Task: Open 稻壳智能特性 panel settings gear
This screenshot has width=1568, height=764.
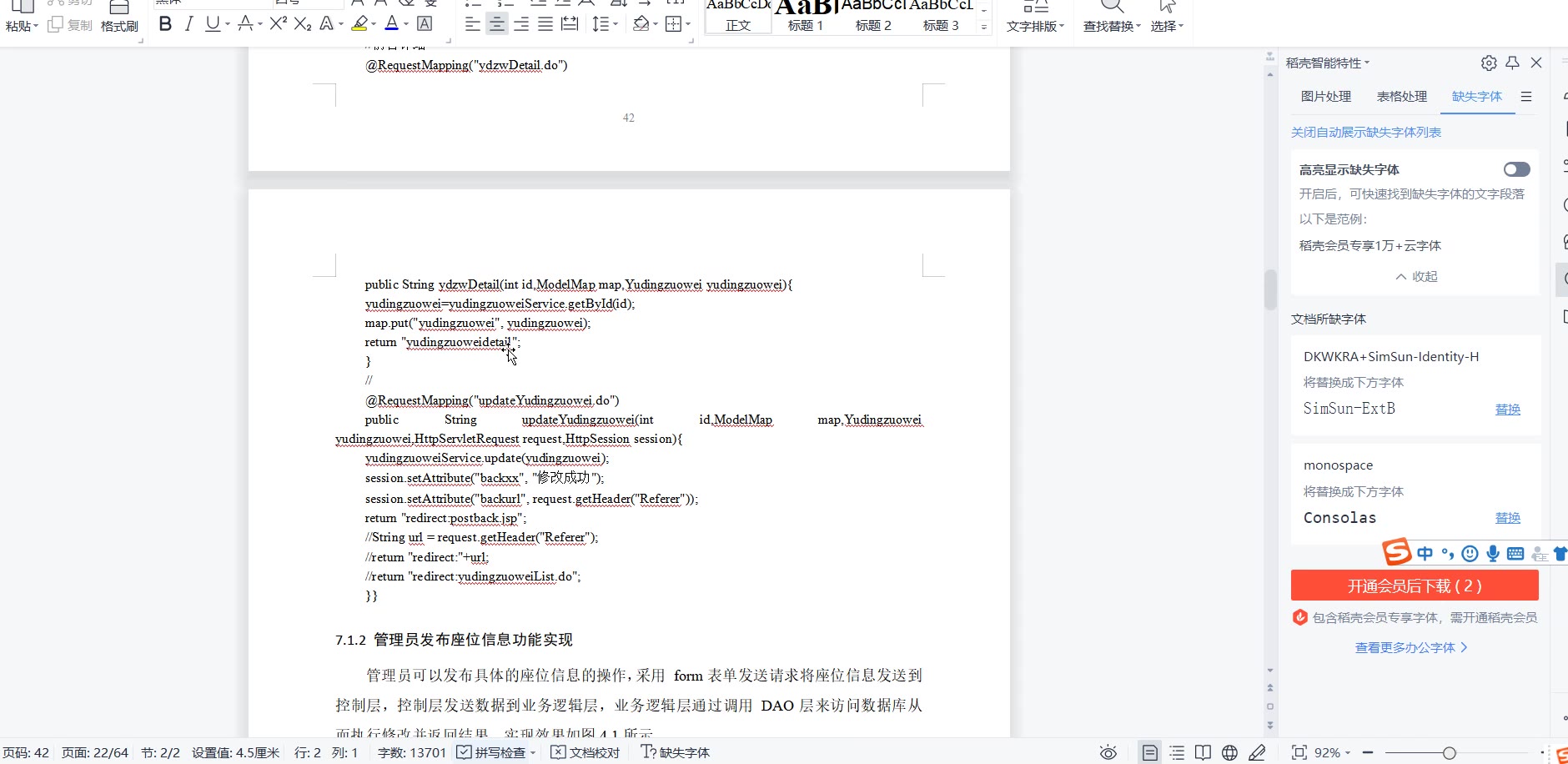Action: tap(1489, 63)
